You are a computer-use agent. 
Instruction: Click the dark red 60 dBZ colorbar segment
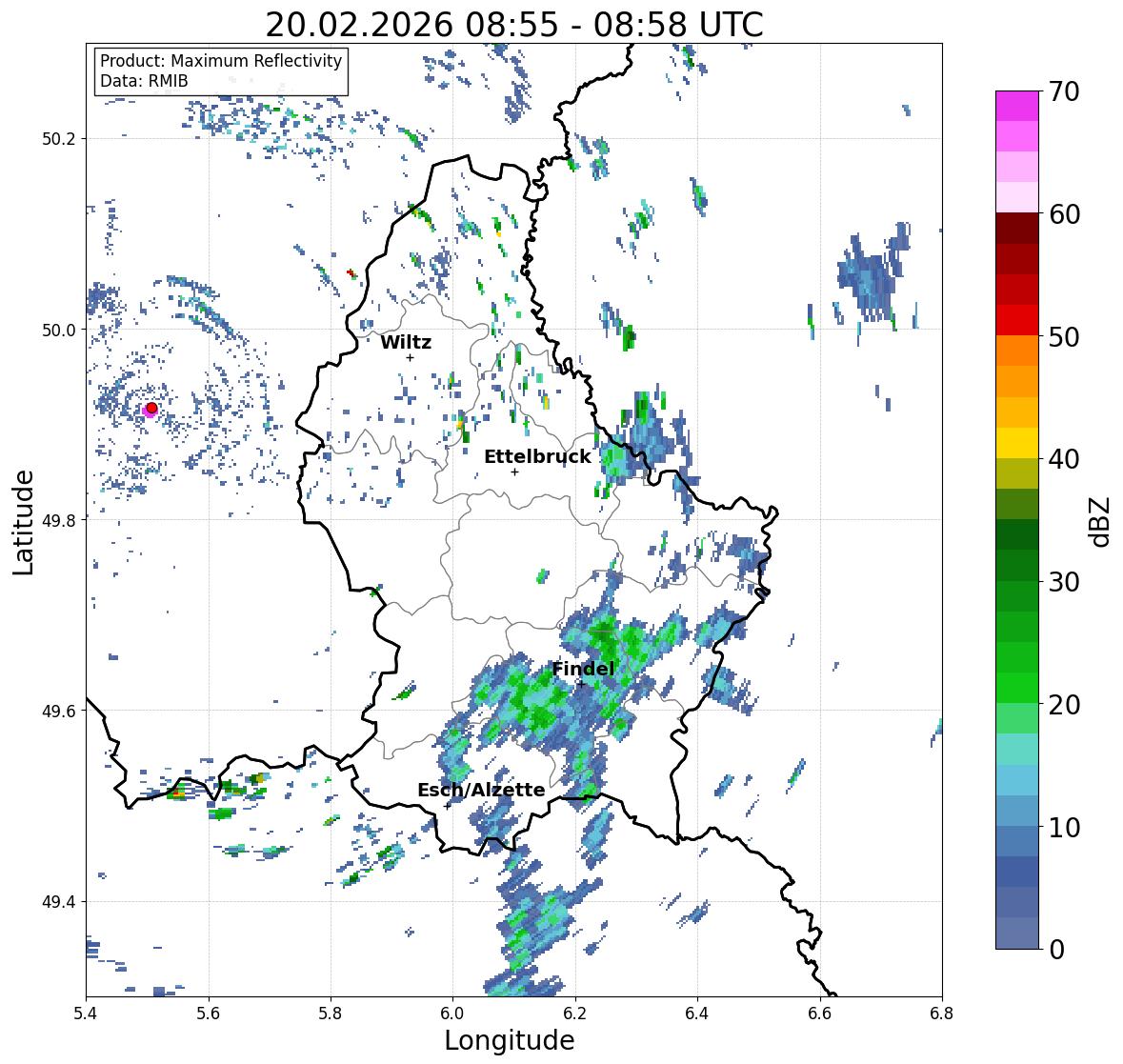[x=1016, y=228]
